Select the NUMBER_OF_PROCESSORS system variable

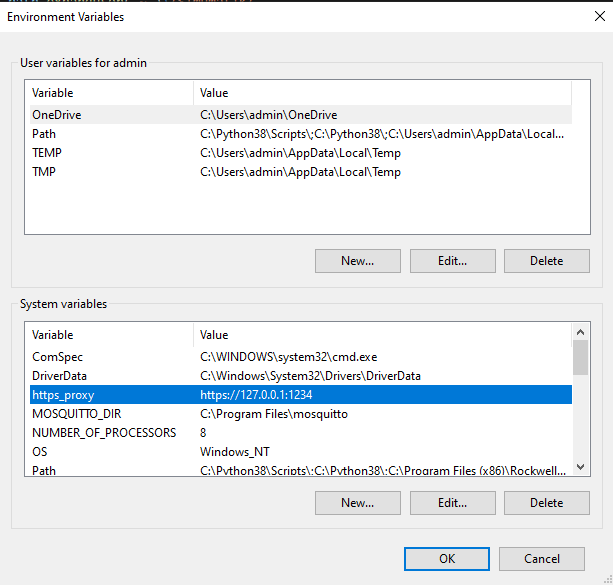coord(103,433)
